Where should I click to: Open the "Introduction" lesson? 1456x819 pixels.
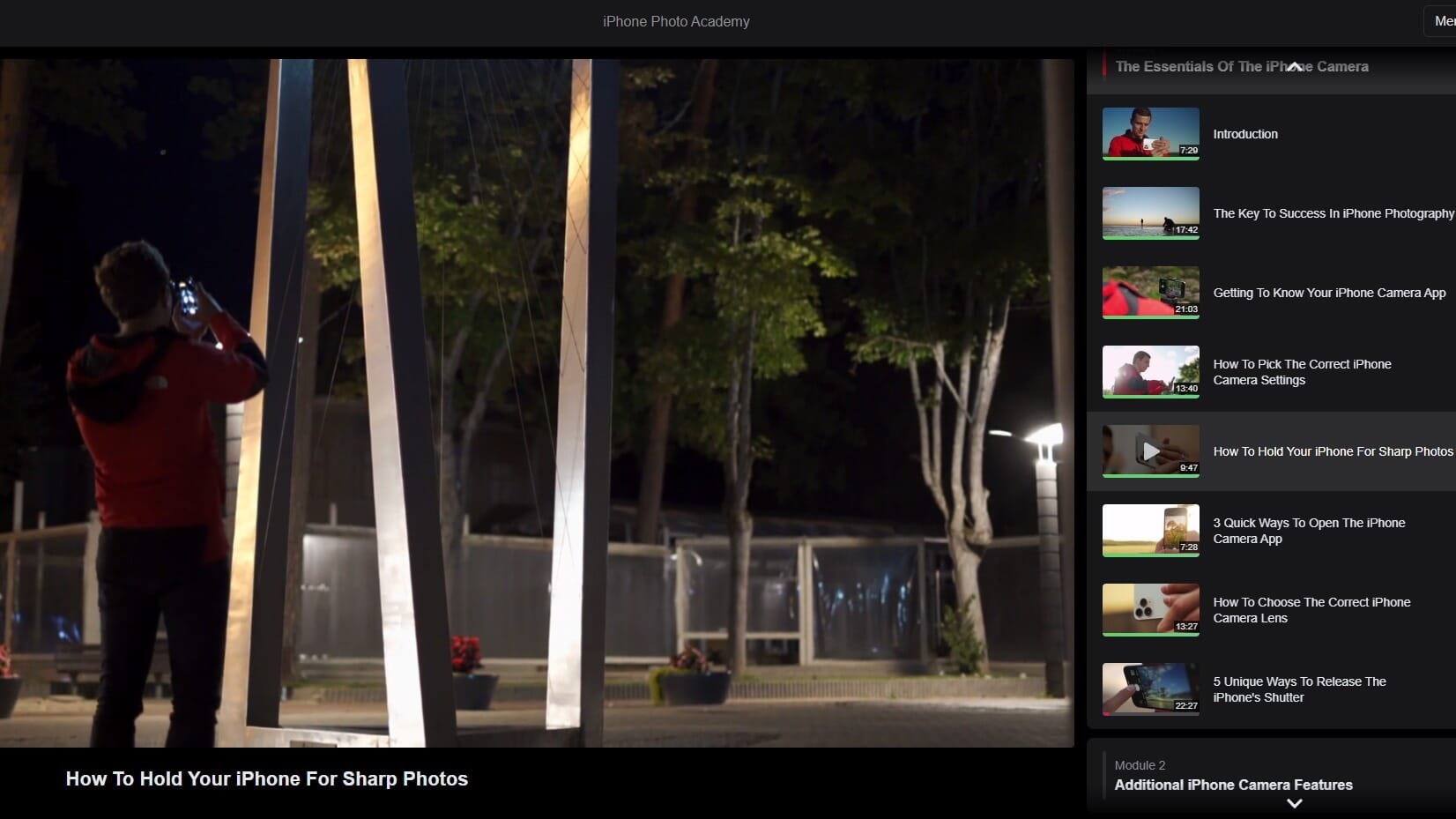[x=1244, y=134]
